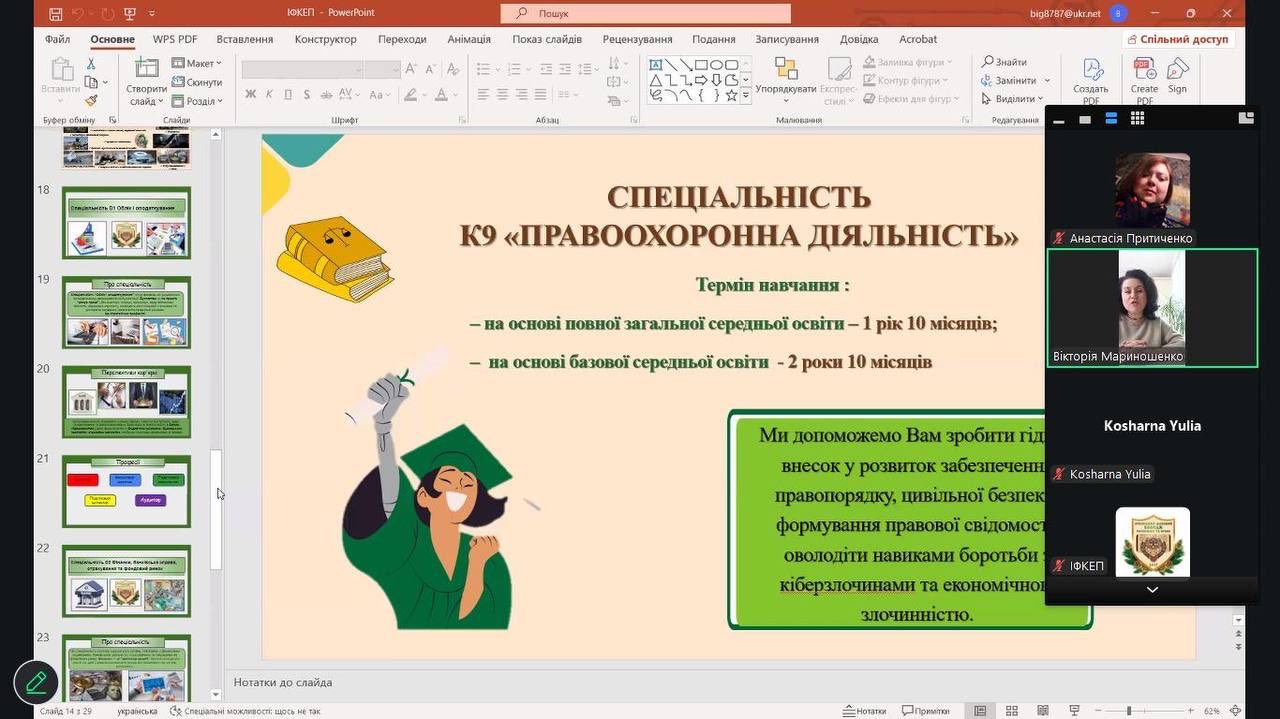Switch to the Вставлення tab
The image size is (1280, 719).
pos(245,39)
